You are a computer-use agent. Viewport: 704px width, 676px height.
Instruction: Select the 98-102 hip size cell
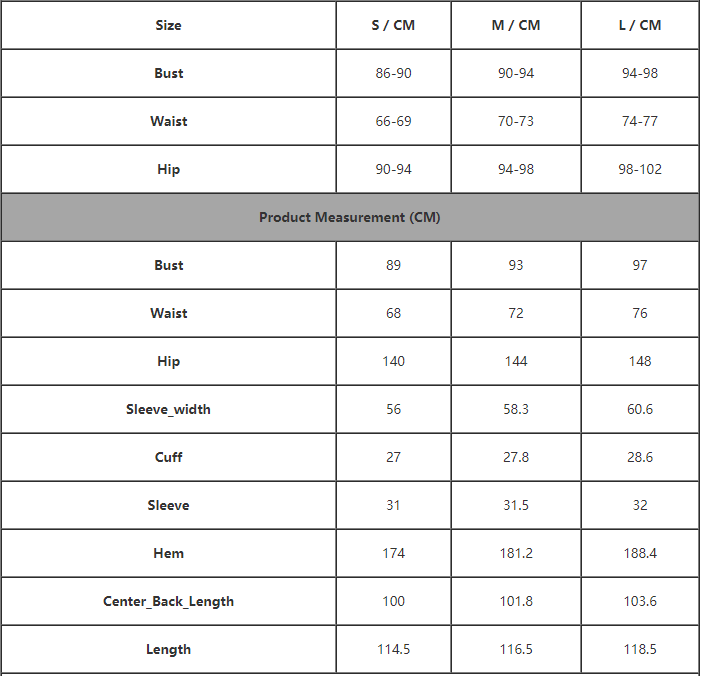639,169
